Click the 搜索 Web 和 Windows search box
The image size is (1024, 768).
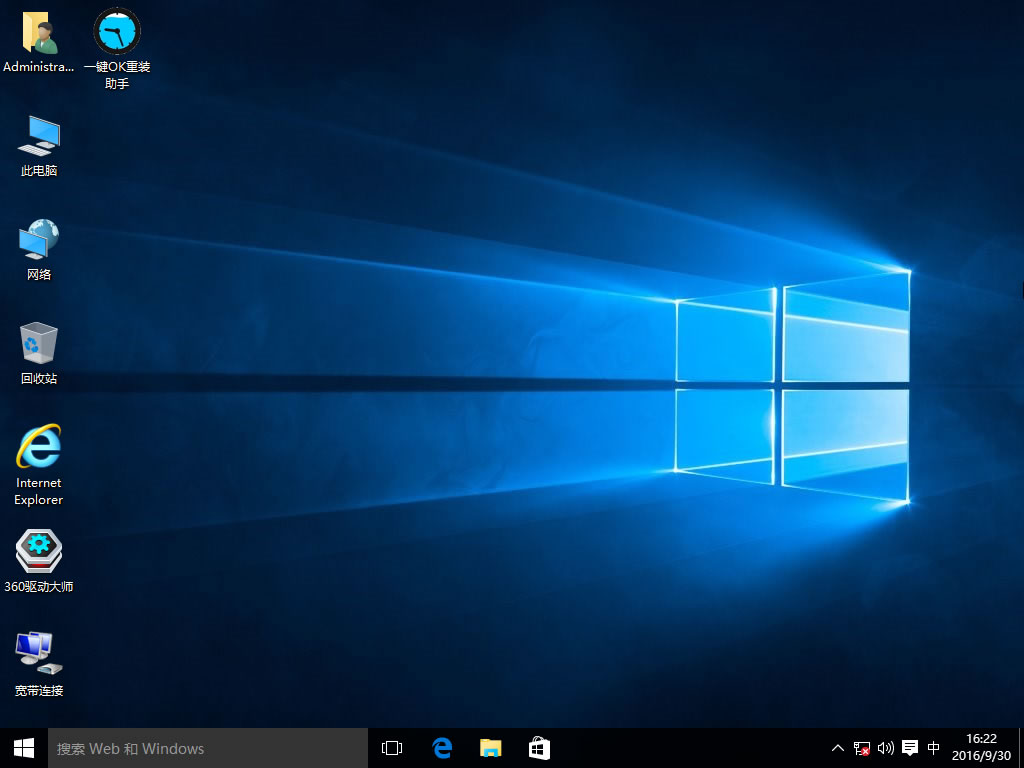pos(208,748)
